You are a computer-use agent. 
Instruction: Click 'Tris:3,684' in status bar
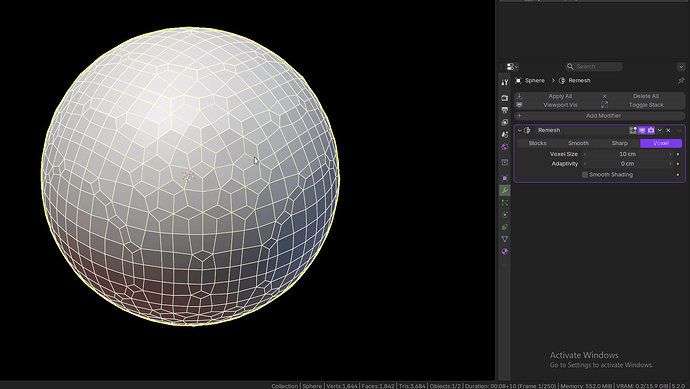click(412, 386)
